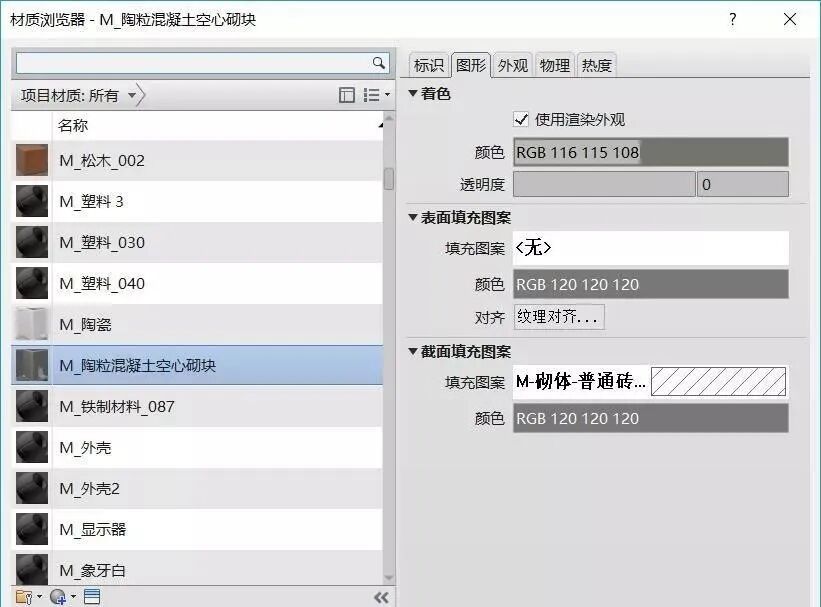The width and height of the screenshot is (821, 607).
Task: Click the create new material icon
Action: [x=56, y=595]
